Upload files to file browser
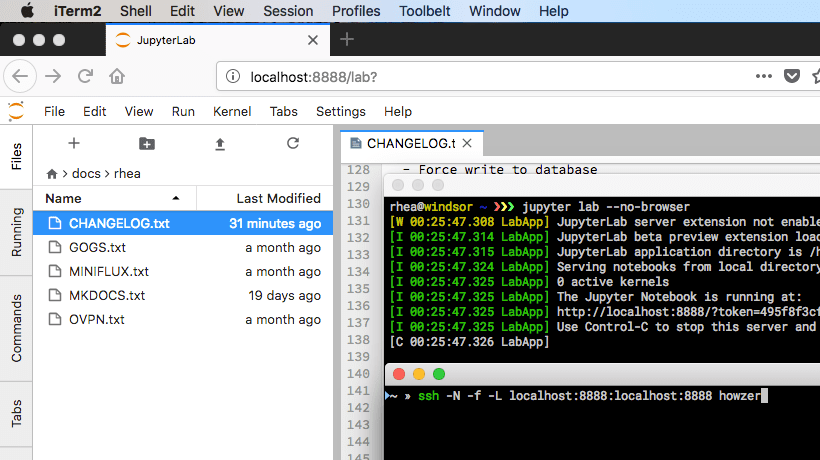The width and height of the screenshot is (820, 460). (x=220, y=144)
